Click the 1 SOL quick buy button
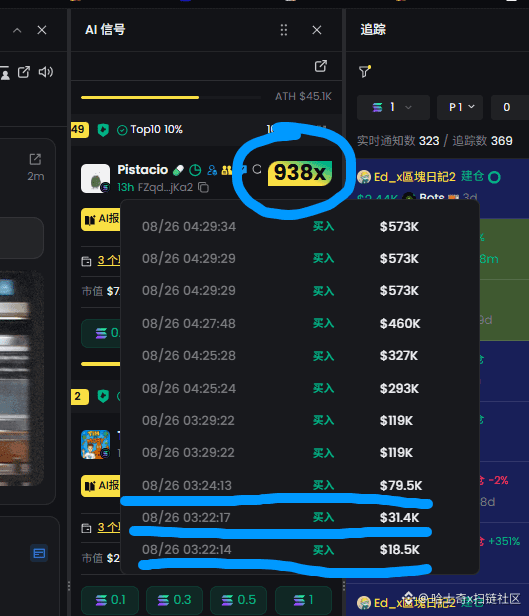Image resolution: width=529 pixels, height=616 pixels. (x=303, y=600)
